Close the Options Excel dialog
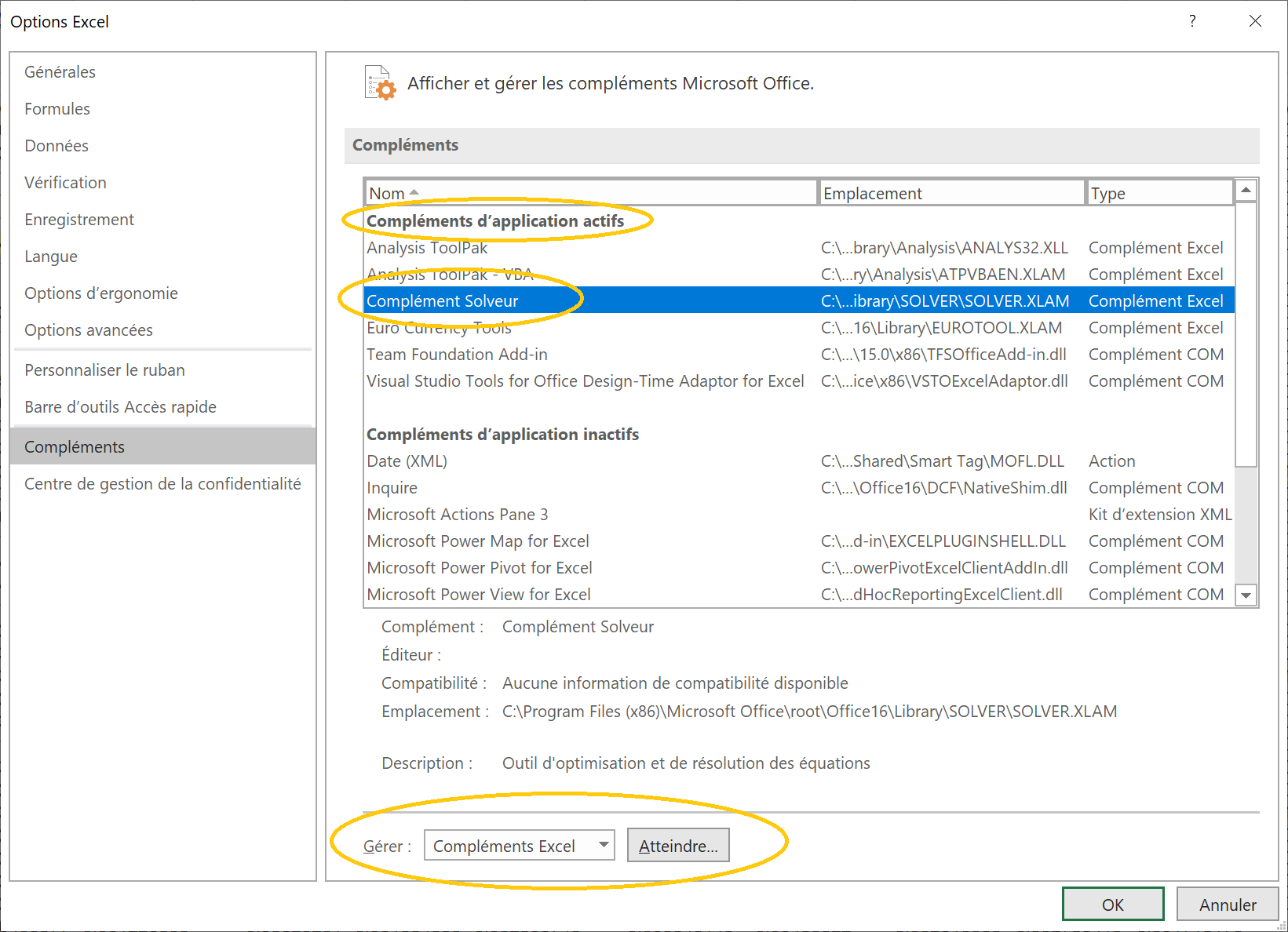 pyautogui.click(x=1255, y=21)
